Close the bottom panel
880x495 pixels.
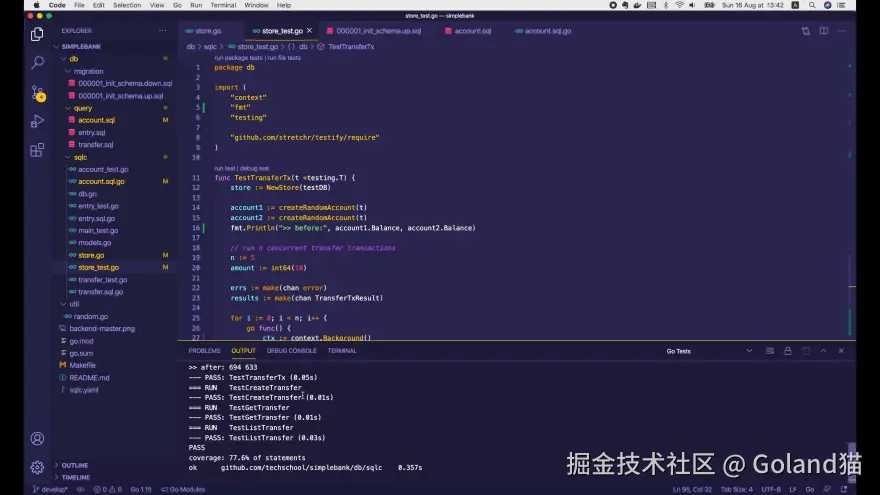pos(841,351)
